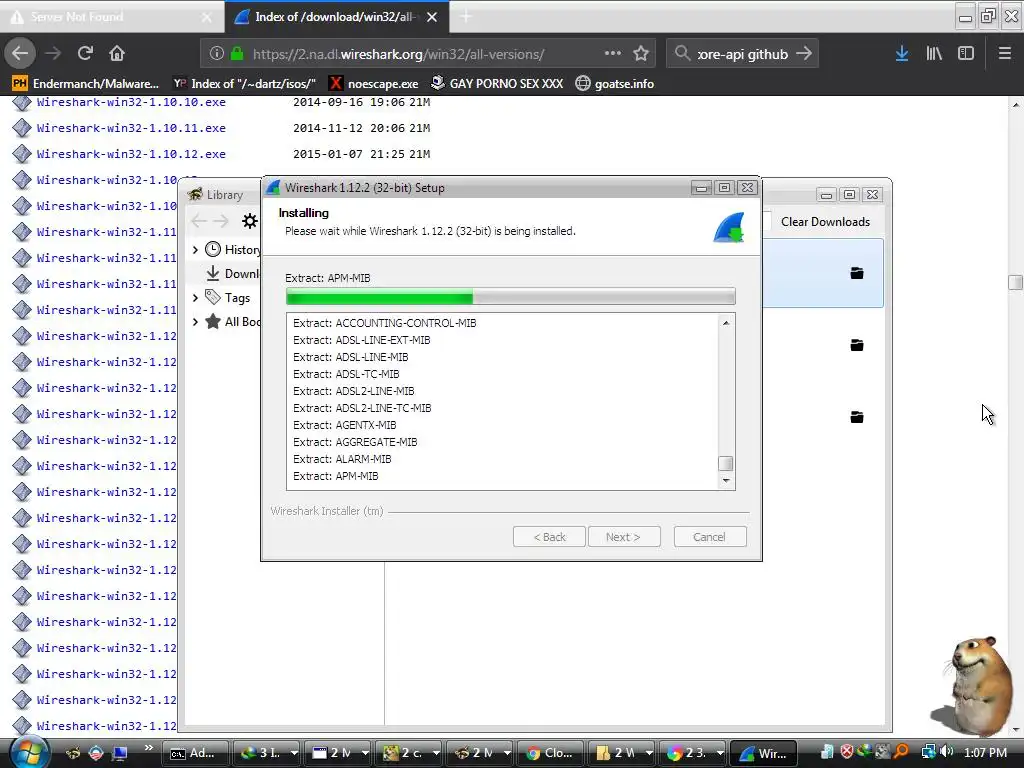Viewport: 1024px width, 768px height.
Task: Open the Library bookshelf icon
Action: (934, 54)
